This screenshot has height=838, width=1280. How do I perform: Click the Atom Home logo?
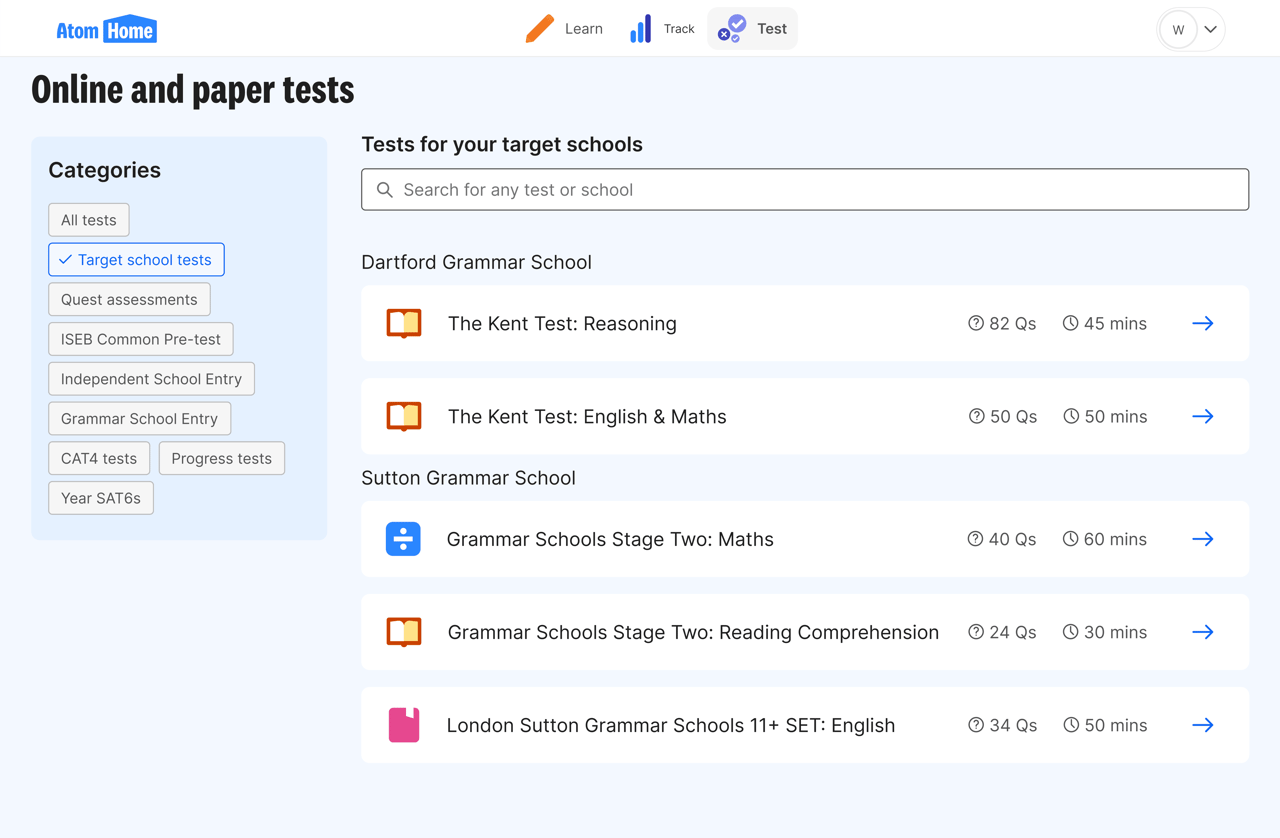point(106,30)
